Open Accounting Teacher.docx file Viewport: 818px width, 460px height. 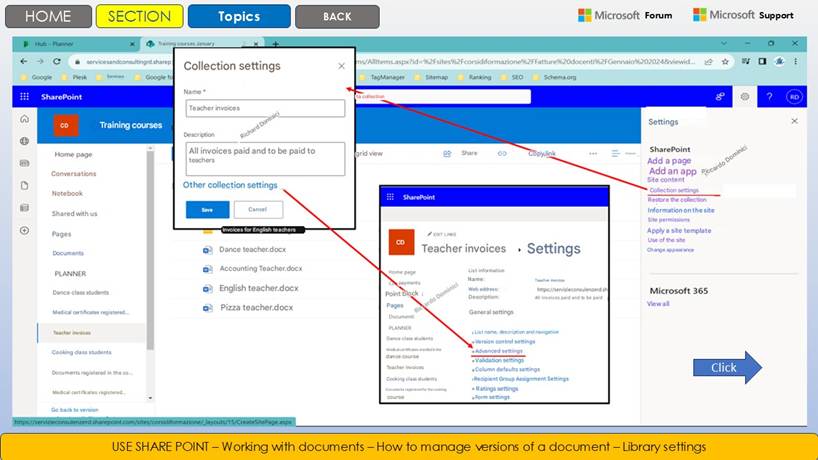pyautogui.click(x=261, y=269)
